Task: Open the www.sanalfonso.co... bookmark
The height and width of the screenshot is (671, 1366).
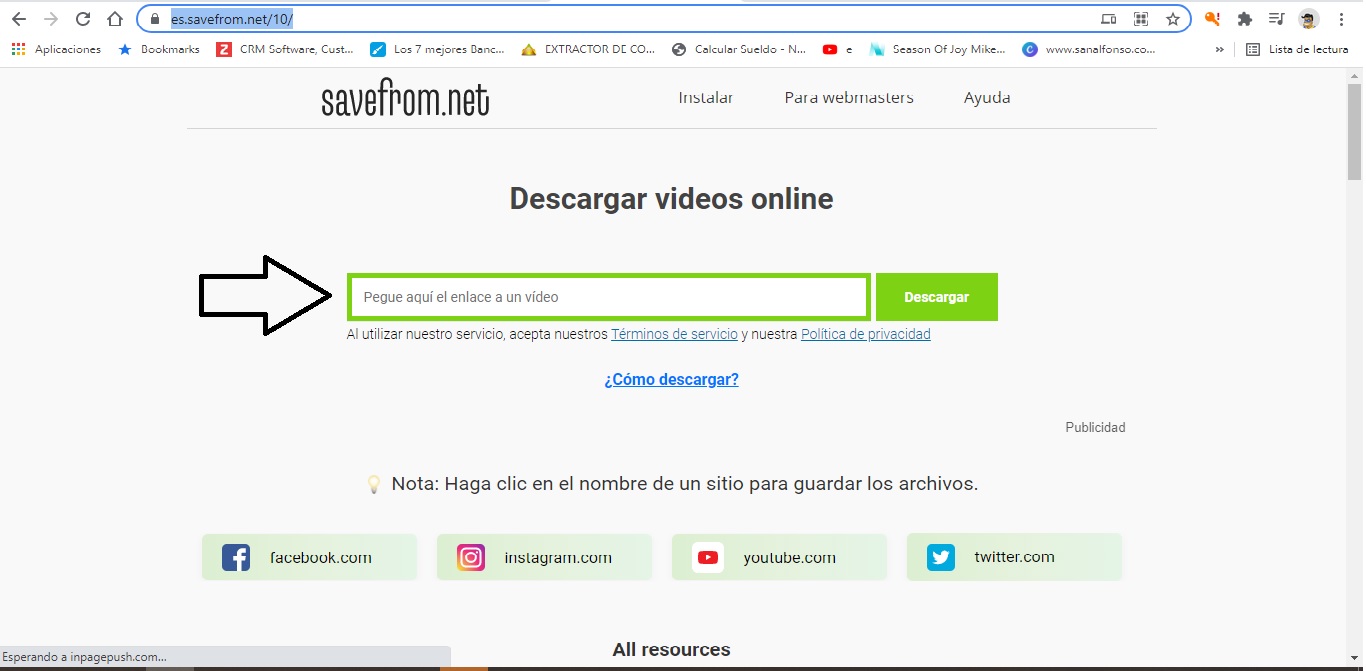Action: tap(1089, 49)
